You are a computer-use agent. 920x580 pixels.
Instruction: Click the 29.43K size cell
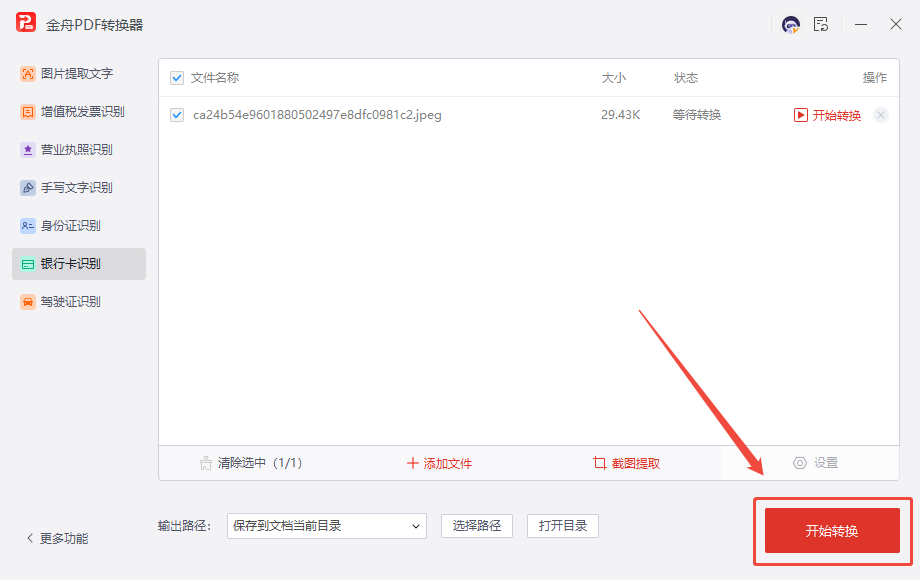click(620, 115)
